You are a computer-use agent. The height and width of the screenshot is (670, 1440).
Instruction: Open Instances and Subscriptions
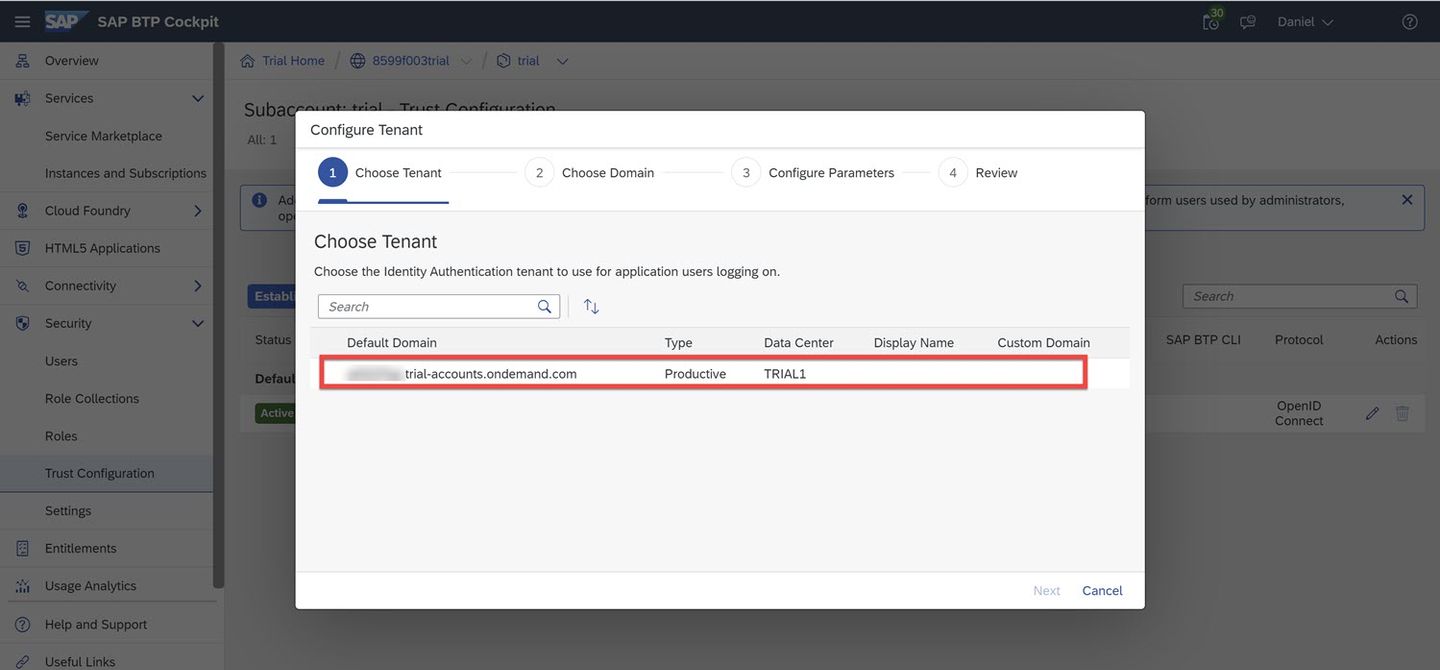coord(126,173)
